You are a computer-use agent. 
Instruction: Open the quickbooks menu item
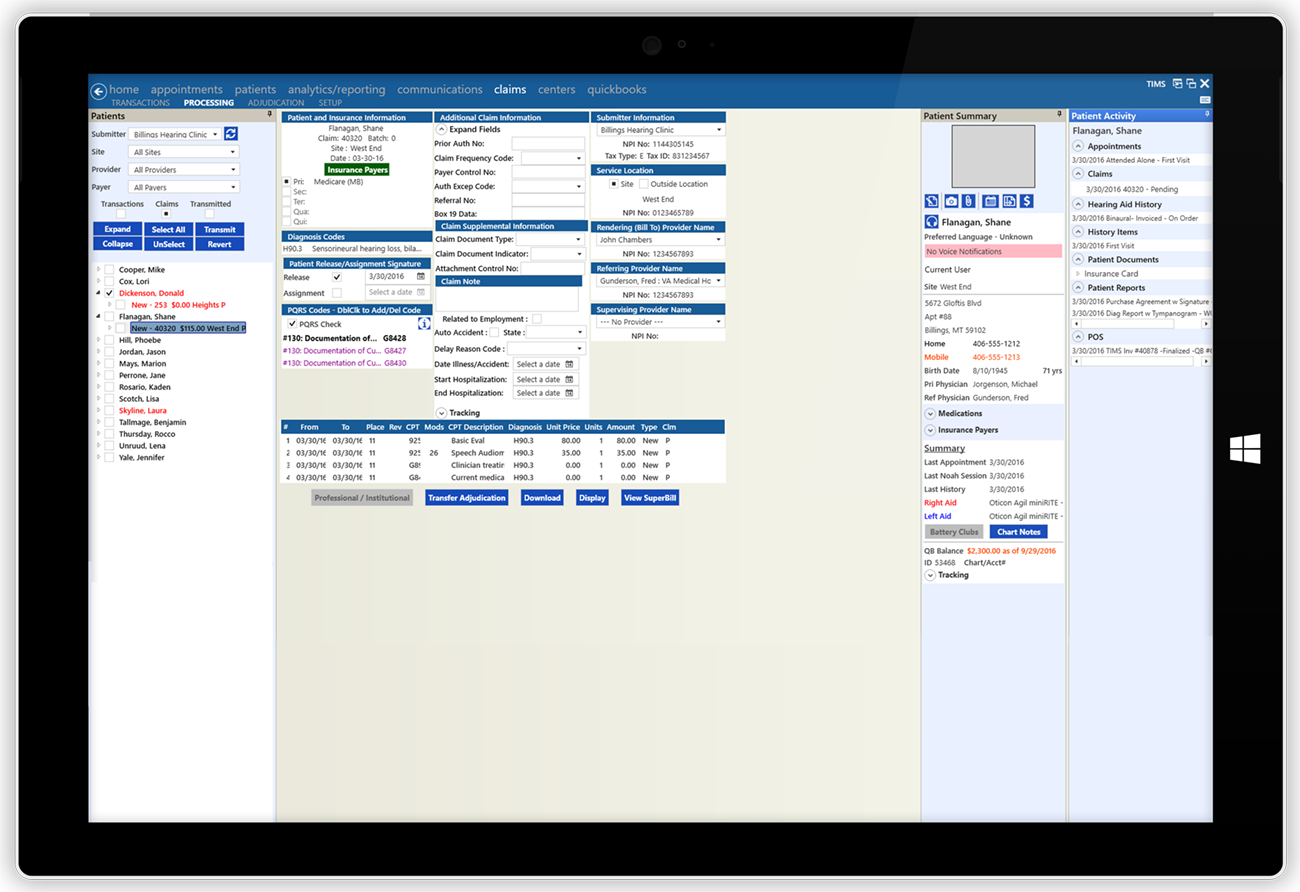coord(617,89)
